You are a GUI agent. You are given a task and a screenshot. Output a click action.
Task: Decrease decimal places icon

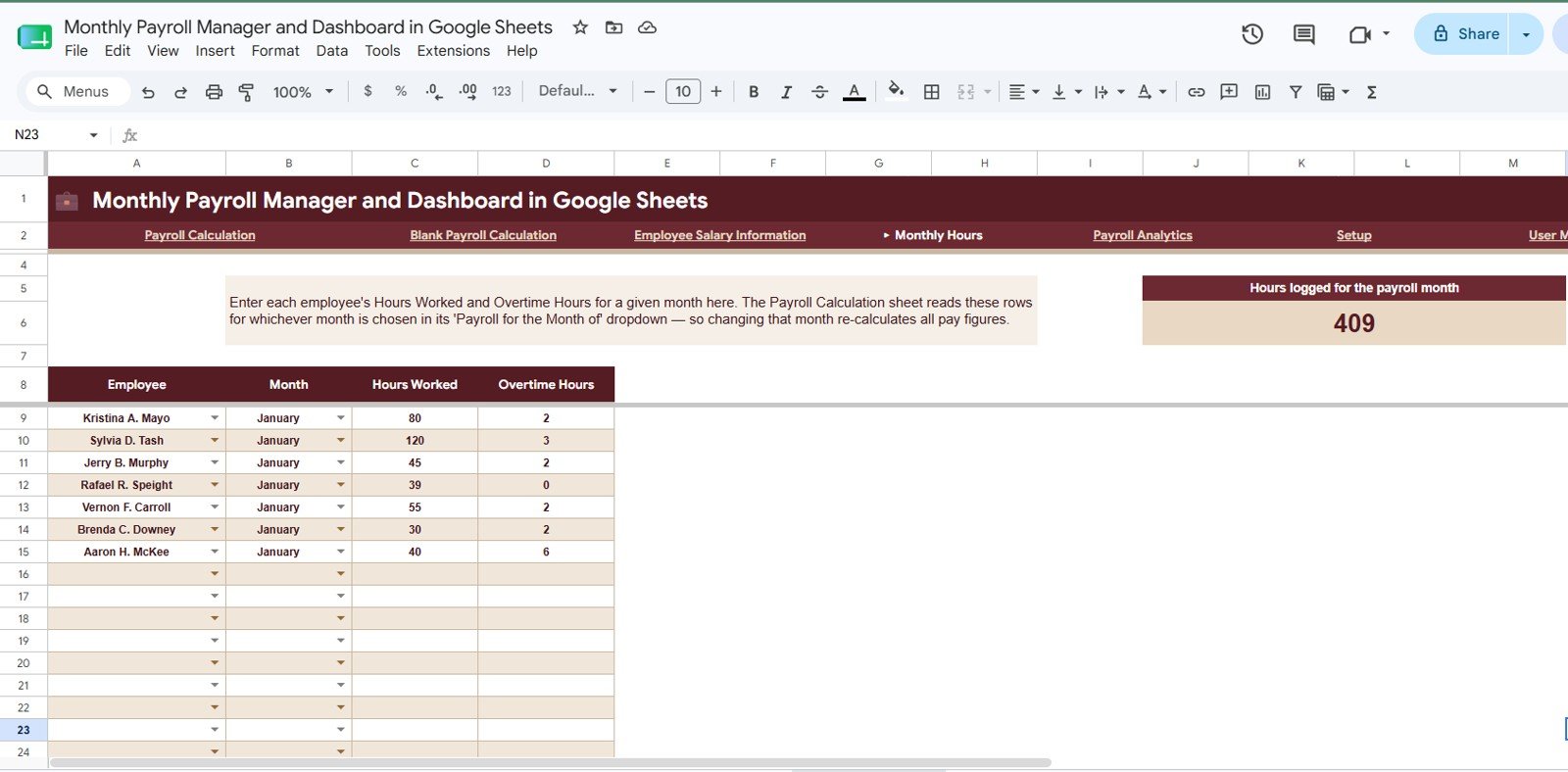pyautogui.click(x=433, y=91)
